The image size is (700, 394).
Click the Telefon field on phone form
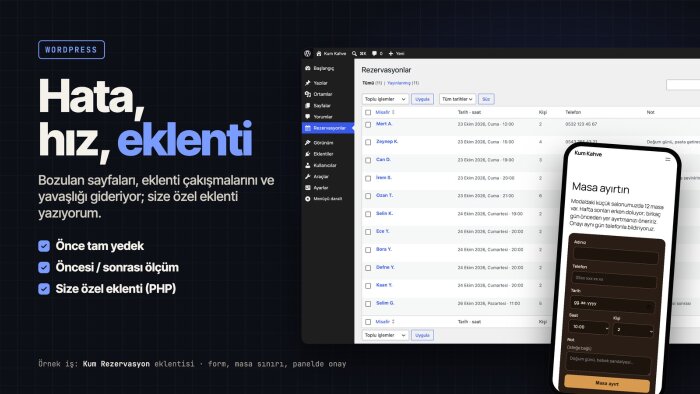tap(614, 280)
